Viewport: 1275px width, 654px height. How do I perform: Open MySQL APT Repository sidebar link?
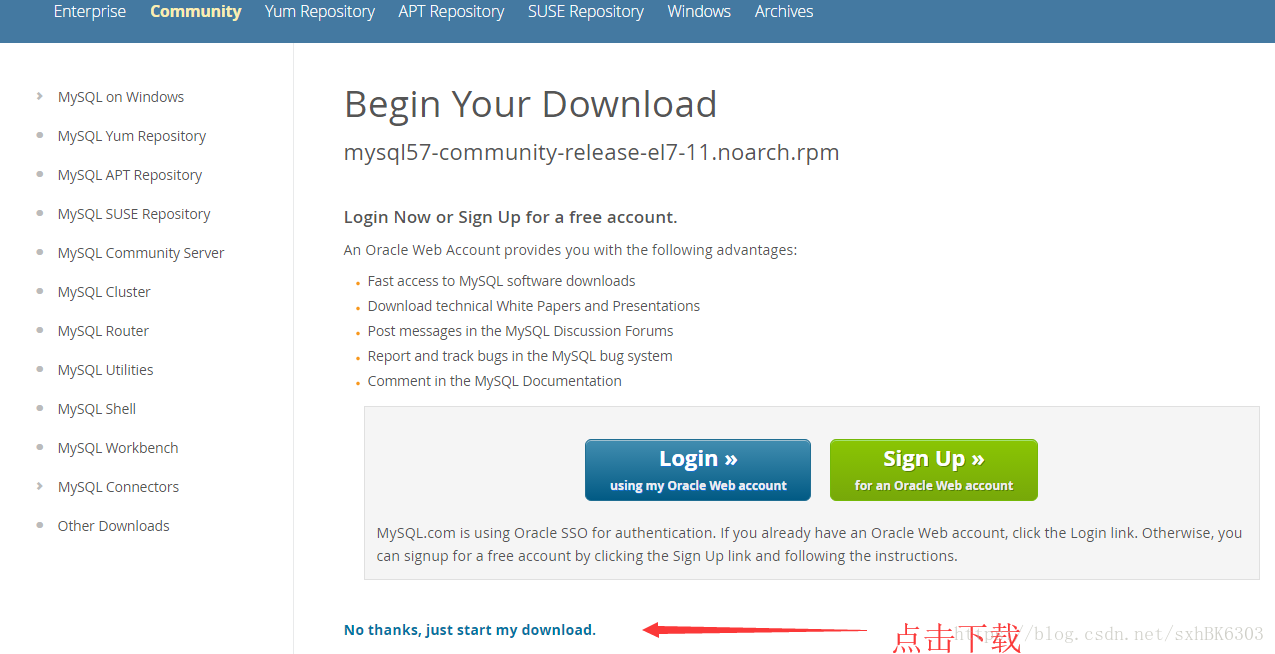coord(130,175)
